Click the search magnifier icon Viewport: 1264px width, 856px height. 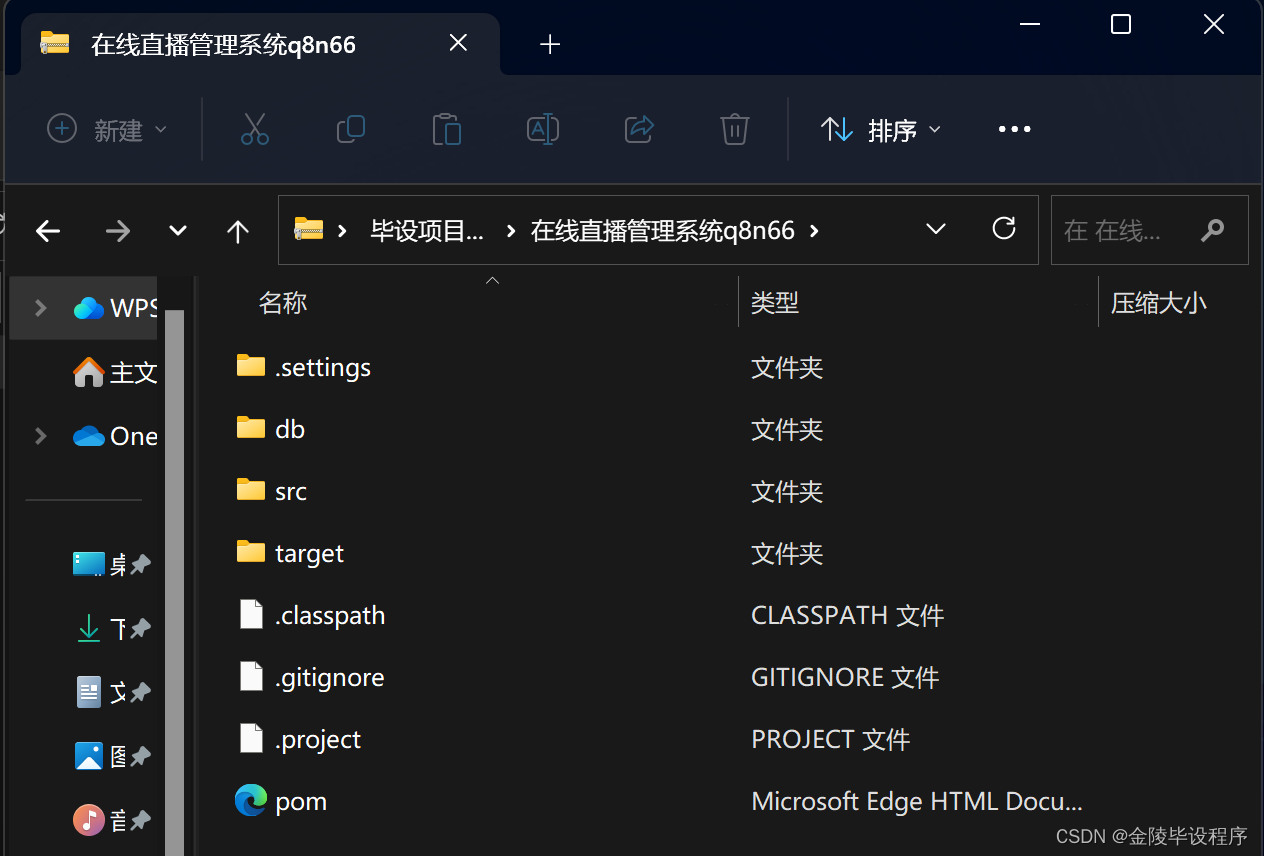click(x=1212, y=231)
